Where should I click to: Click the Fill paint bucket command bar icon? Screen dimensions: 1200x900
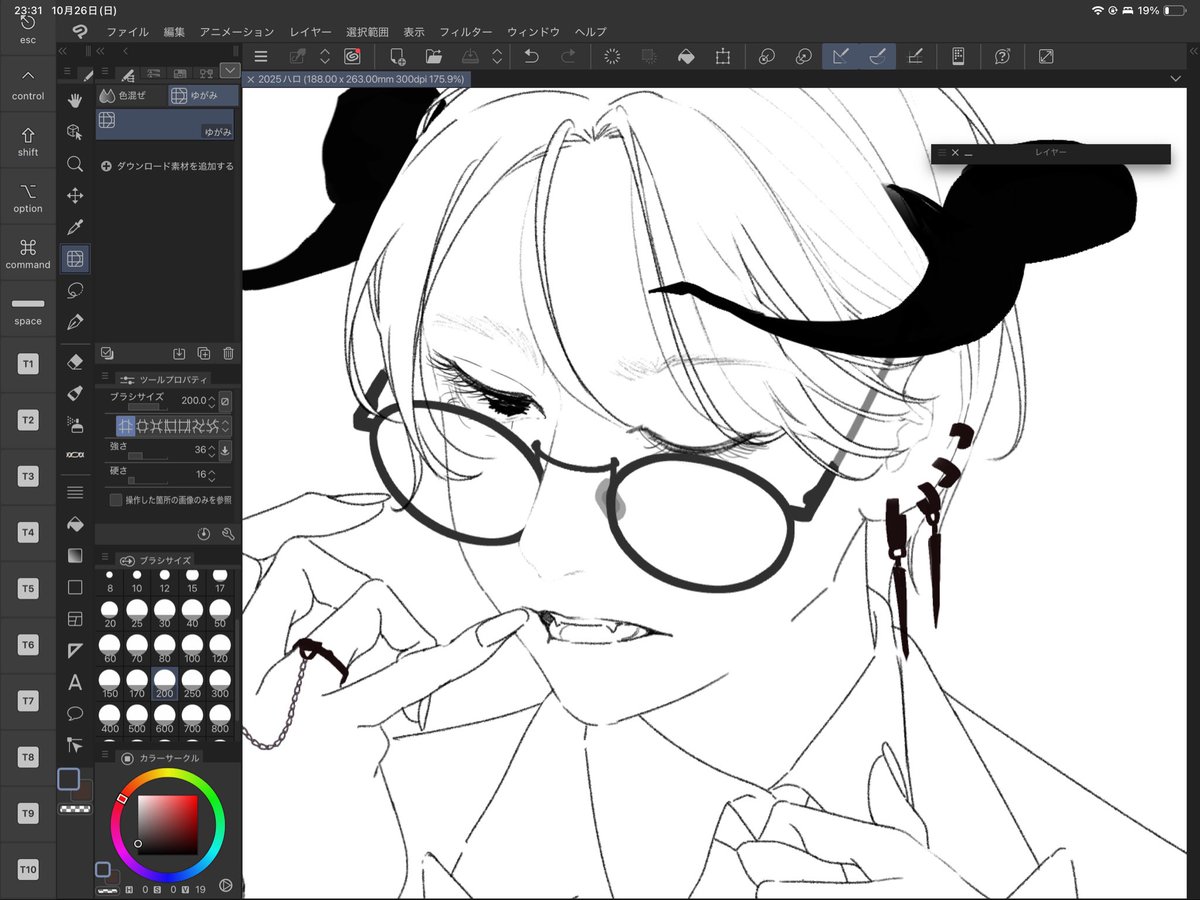click(x=686, y=57)
